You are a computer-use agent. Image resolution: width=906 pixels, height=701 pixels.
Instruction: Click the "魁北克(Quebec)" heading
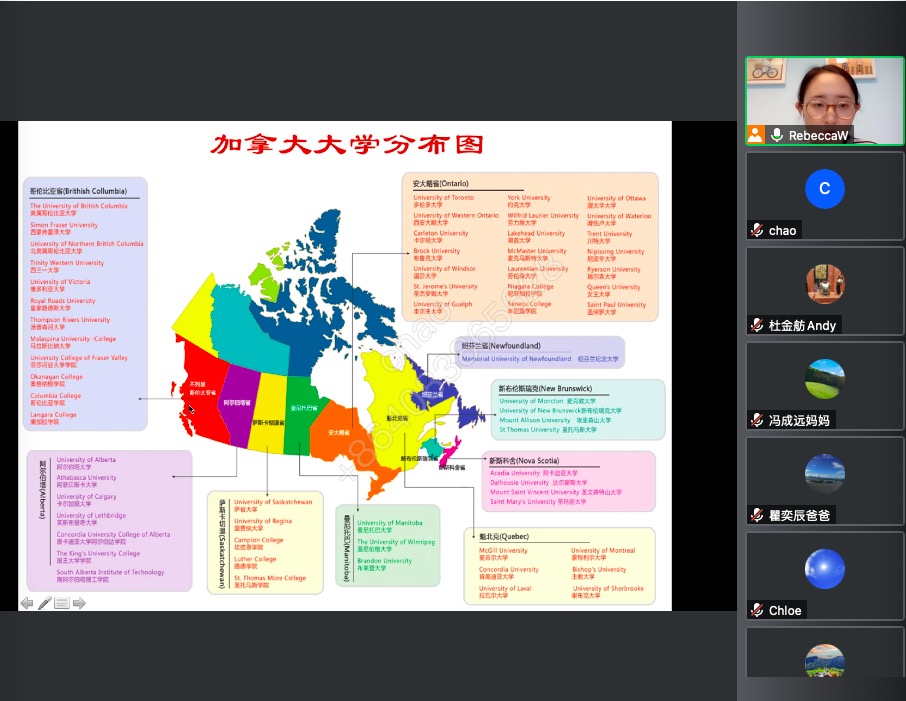click(504, 536)
